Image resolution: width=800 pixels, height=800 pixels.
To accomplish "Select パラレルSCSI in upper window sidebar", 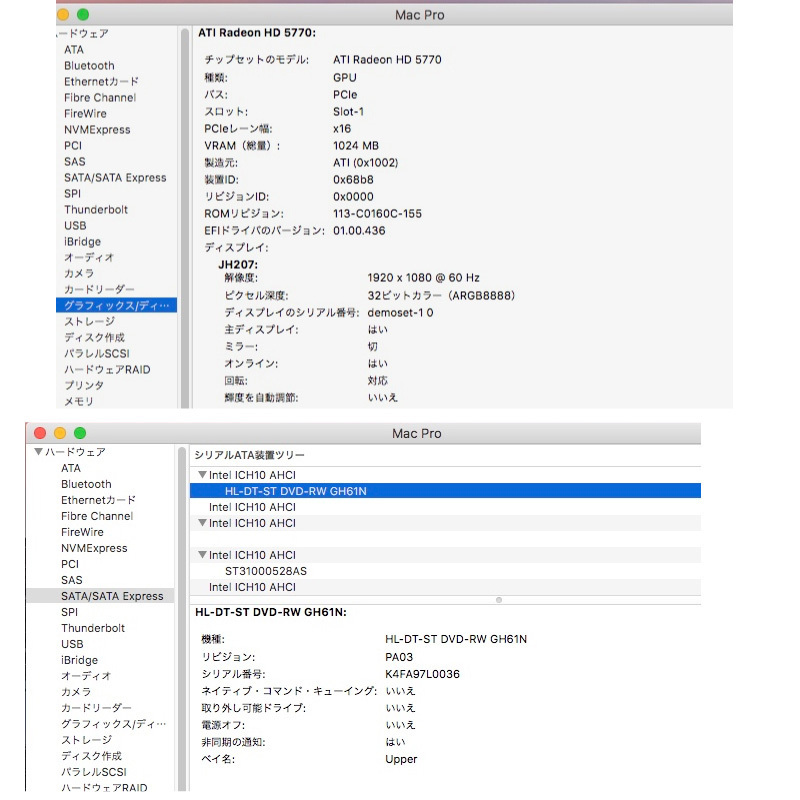I will tap(97, 353).
